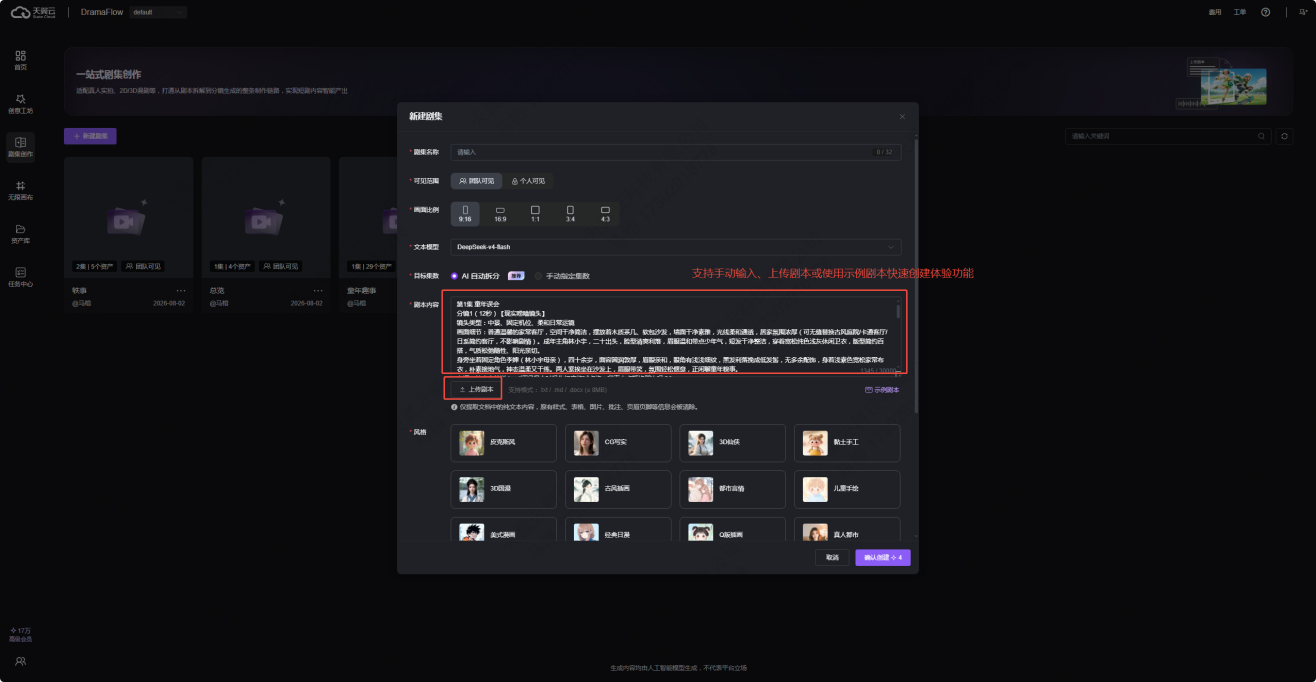1316x682 pixels.
Task: Click 工单 in the top header
Action: tap(1240, 12)
